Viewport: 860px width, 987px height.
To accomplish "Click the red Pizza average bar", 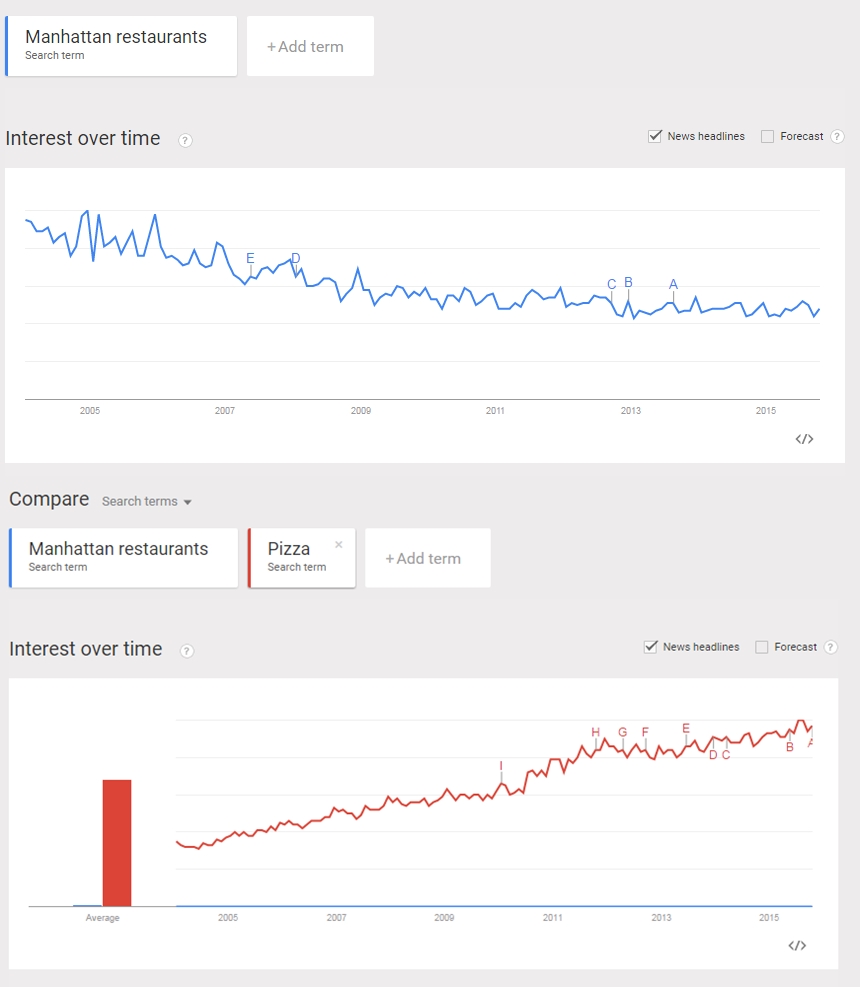I will (117, 842).
